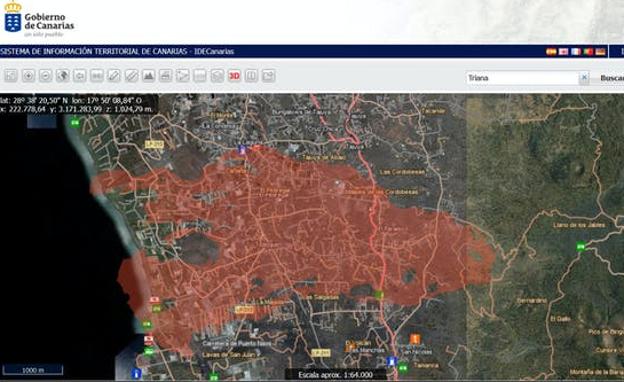
Task: Click the Las Cordobesas place label
Action: [x=402, y=172]
